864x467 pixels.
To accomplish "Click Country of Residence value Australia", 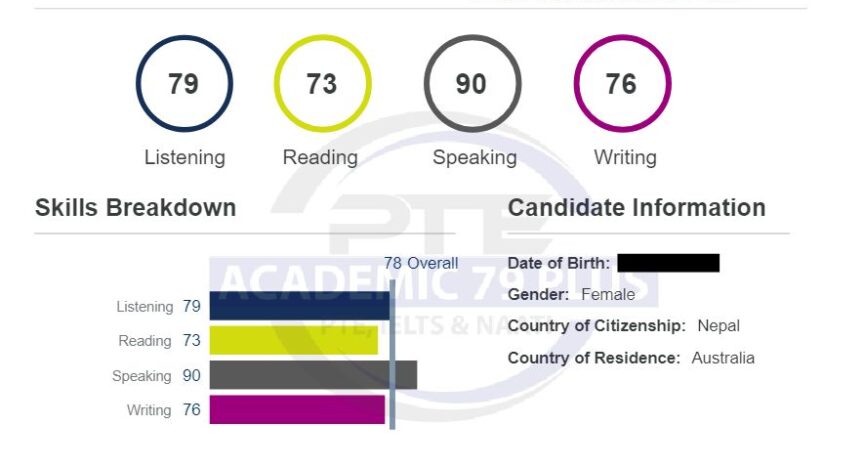I will 723,358.
